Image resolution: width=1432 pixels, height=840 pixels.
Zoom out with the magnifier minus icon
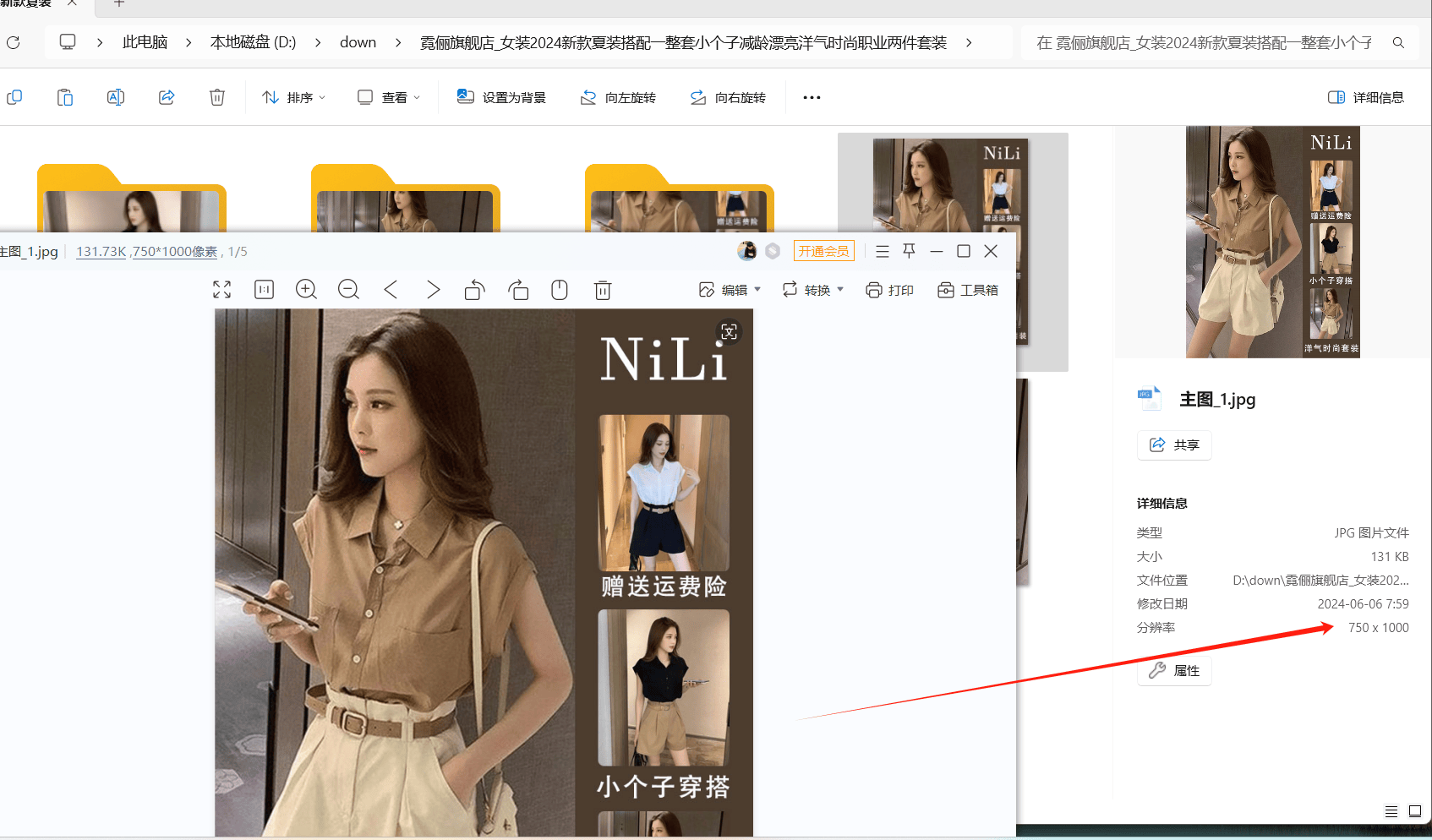coord(348,290)
